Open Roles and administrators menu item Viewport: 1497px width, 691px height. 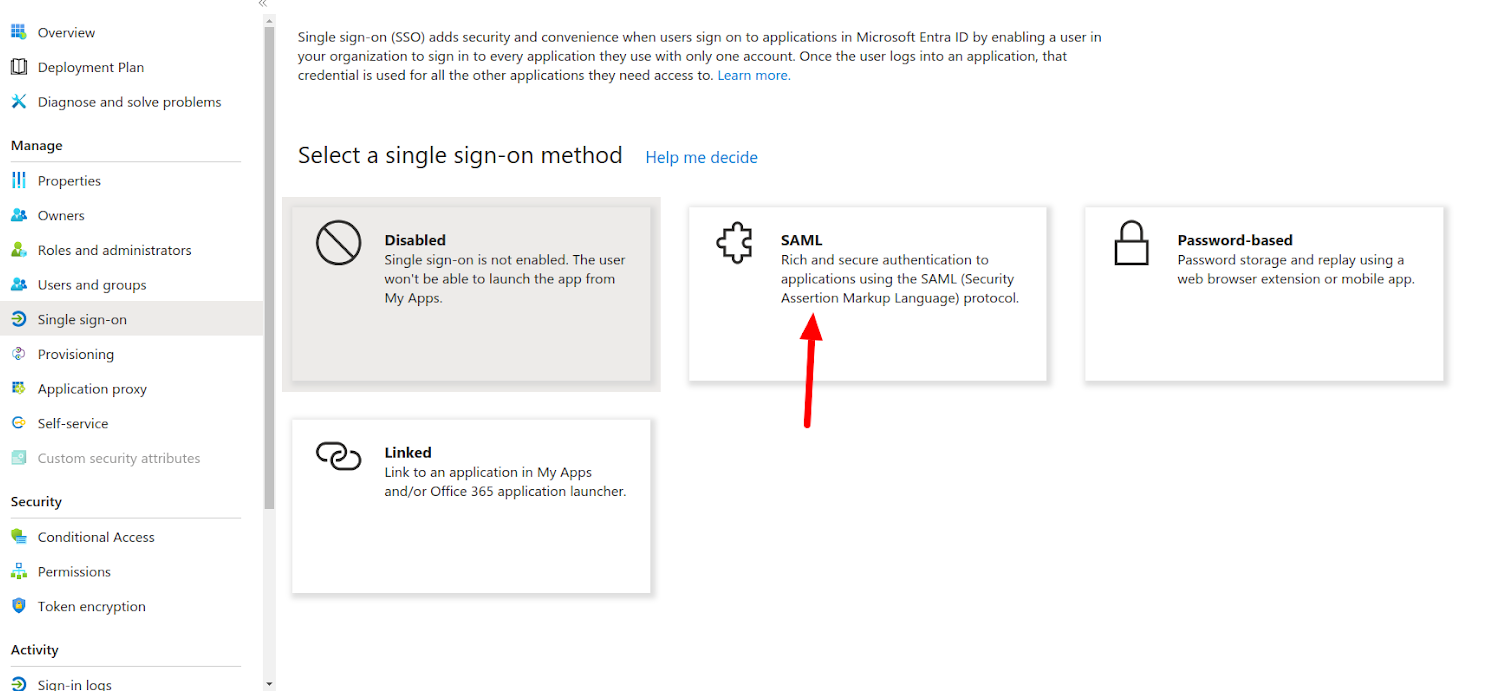pos(114,250)
